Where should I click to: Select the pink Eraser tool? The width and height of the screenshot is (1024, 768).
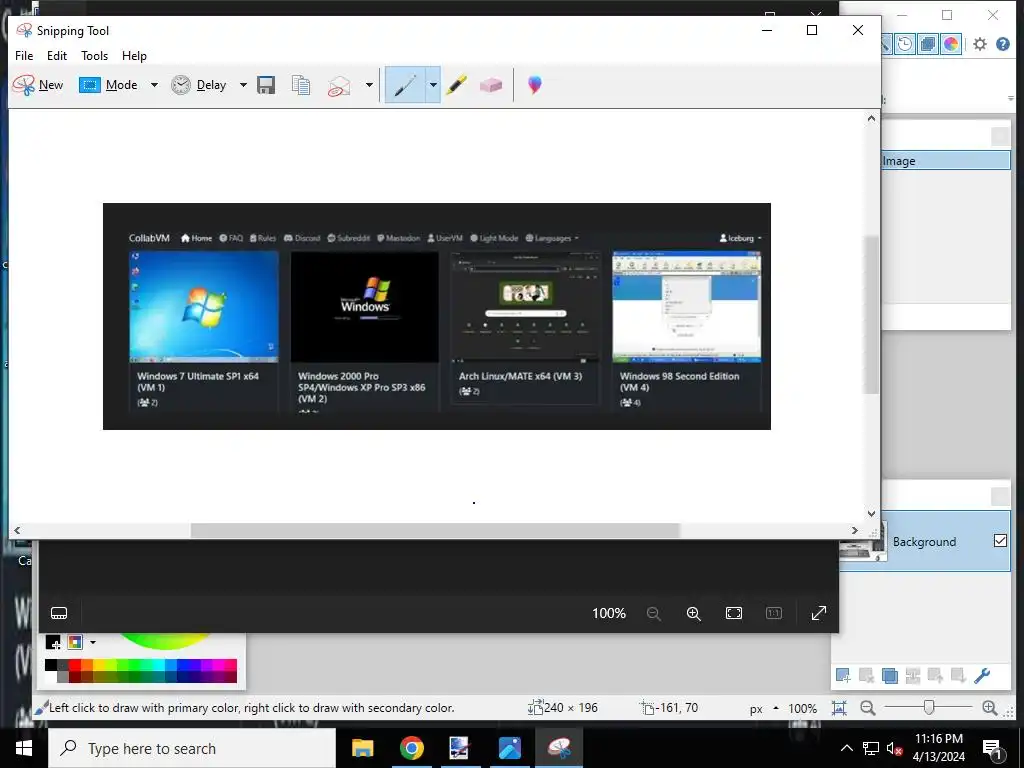tap(490, 86)
